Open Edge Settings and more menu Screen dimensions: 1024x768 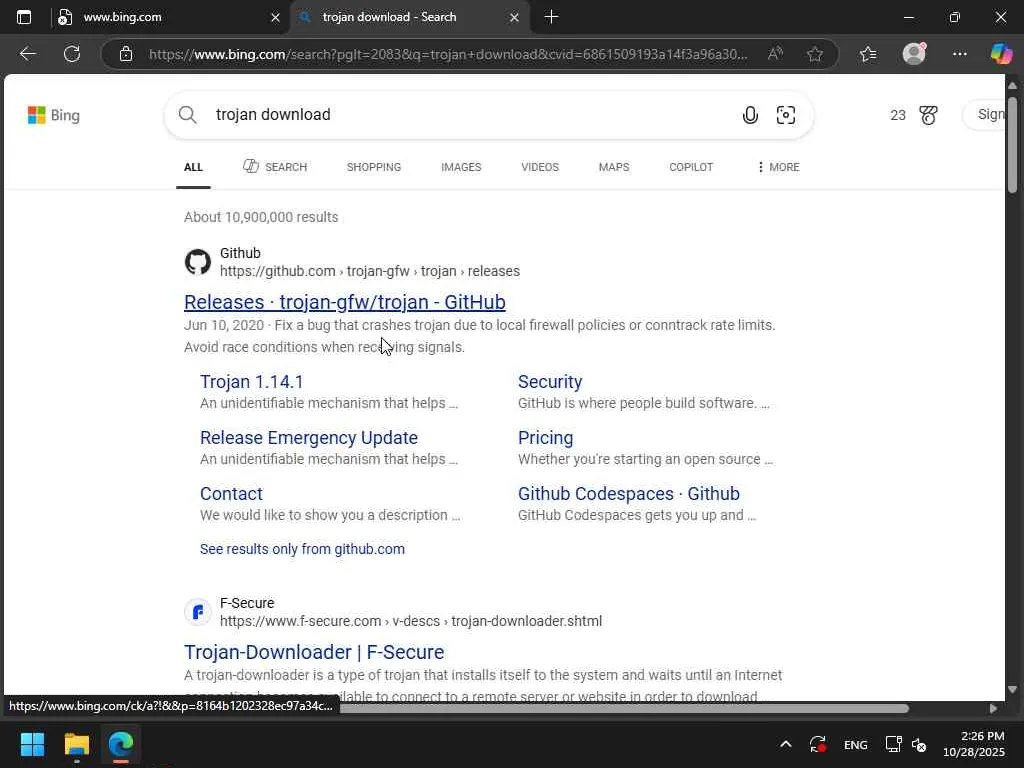tap(959, 54)
